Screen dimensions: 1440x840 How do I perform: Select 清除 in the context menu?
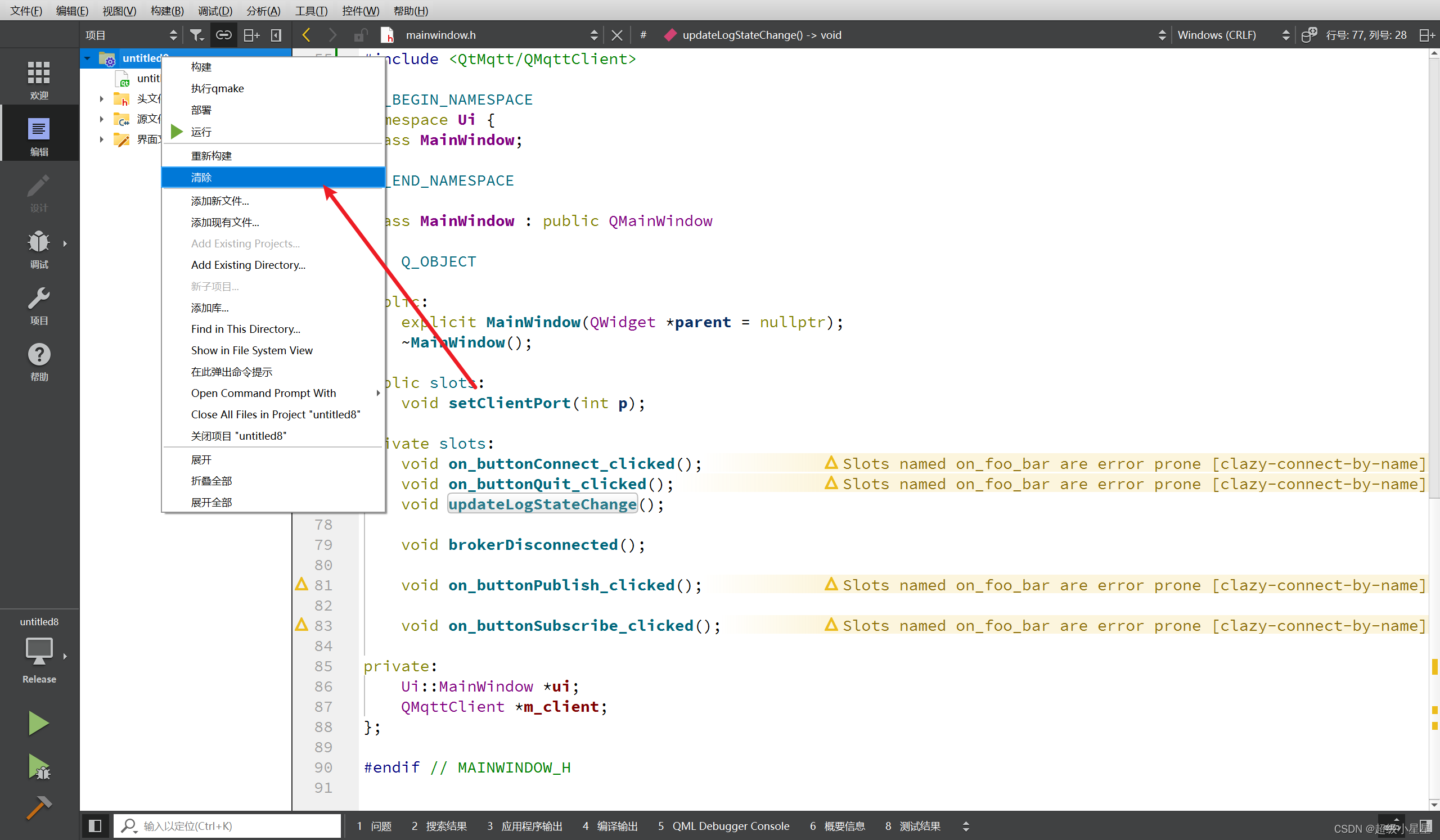273,178
